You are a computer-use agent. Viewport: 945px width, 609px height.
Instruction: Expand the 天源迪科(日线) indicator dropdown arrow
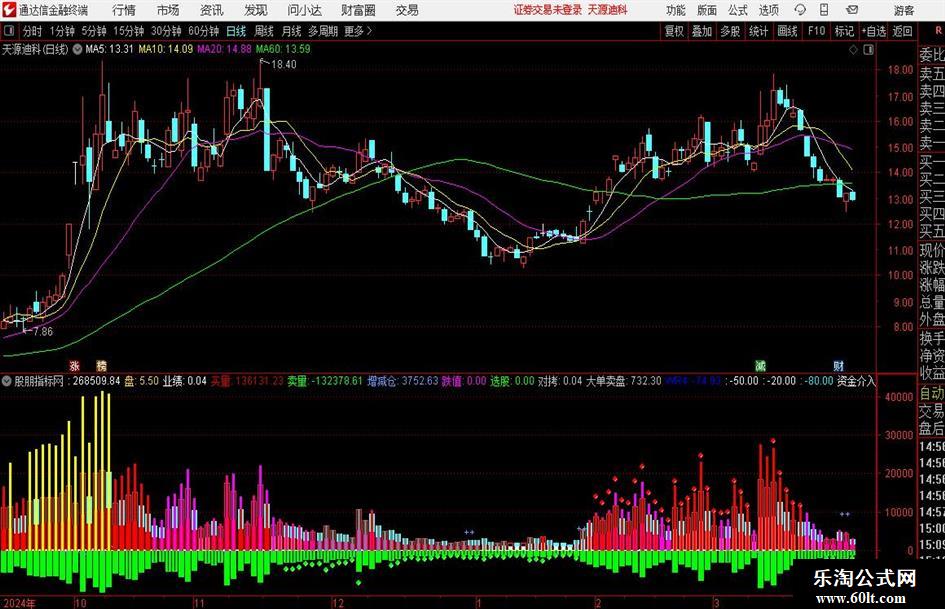pos(77,49)
